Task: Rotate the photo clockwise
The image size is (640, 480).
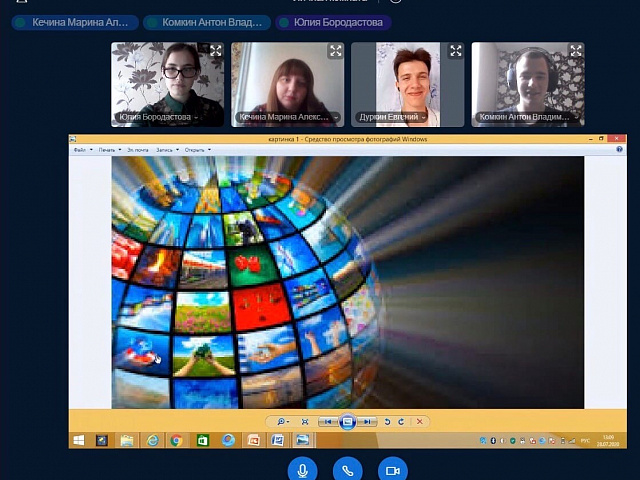Action: point(401,422)
